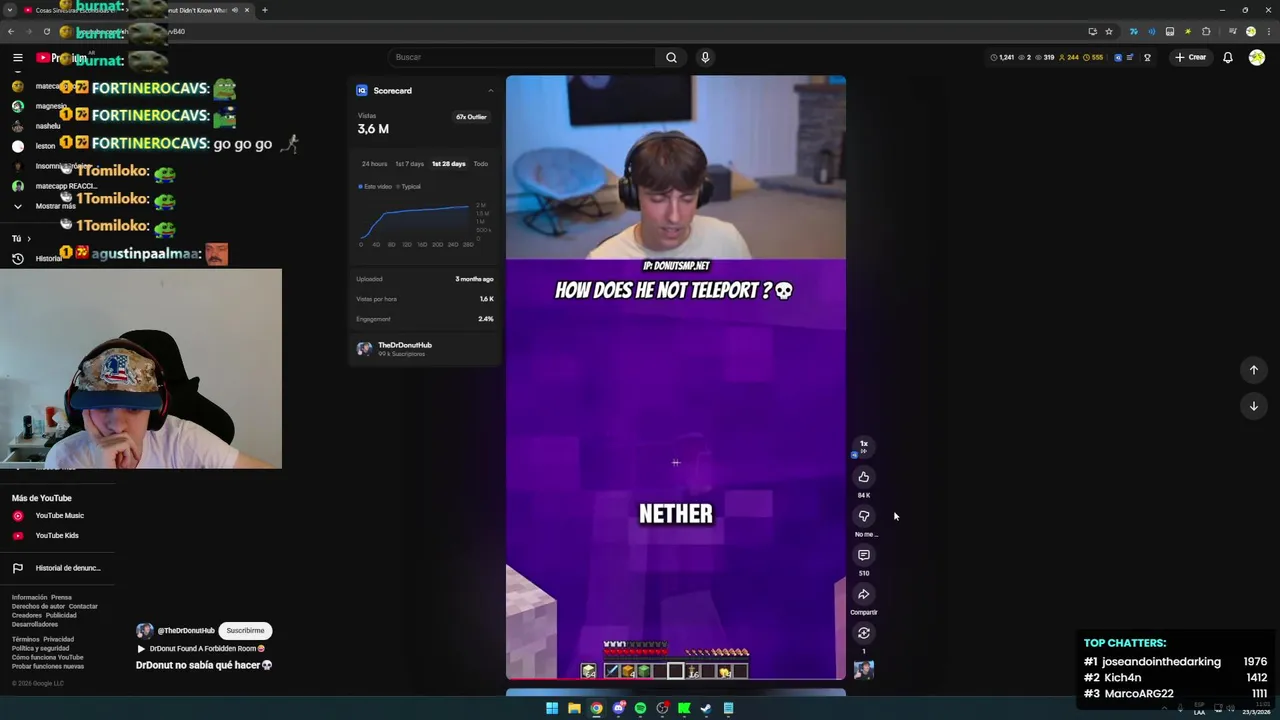Open the audio source thumbnail beside the Short
Image resolution: width=1280 pixels, height=720 pixels.
click(x=864, y=670)
